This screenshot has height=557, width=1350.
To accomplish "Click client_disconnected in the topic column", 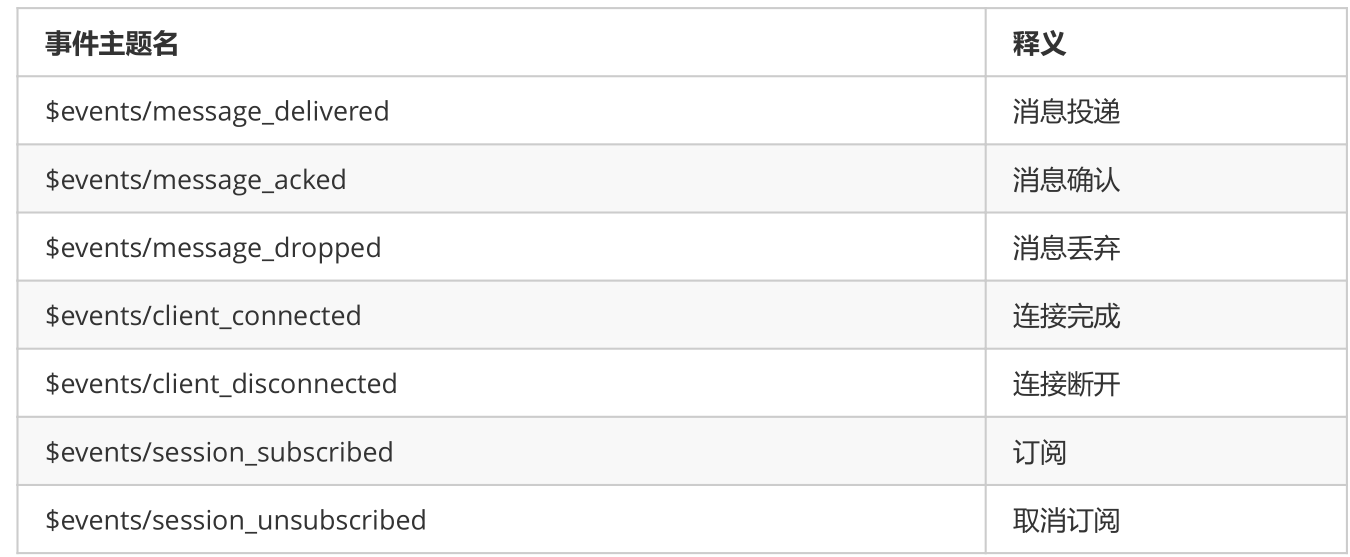I will click(274, 384).
